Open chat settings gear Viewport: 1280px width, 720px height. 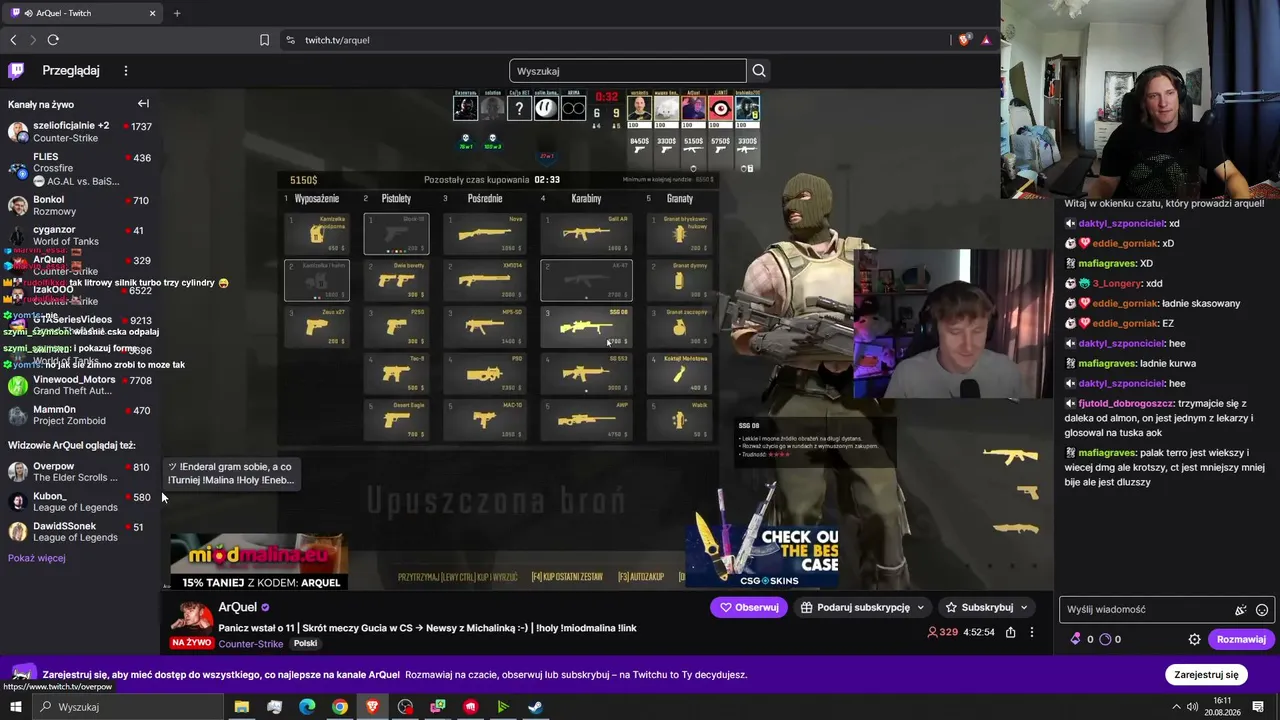pos(1194,639)
